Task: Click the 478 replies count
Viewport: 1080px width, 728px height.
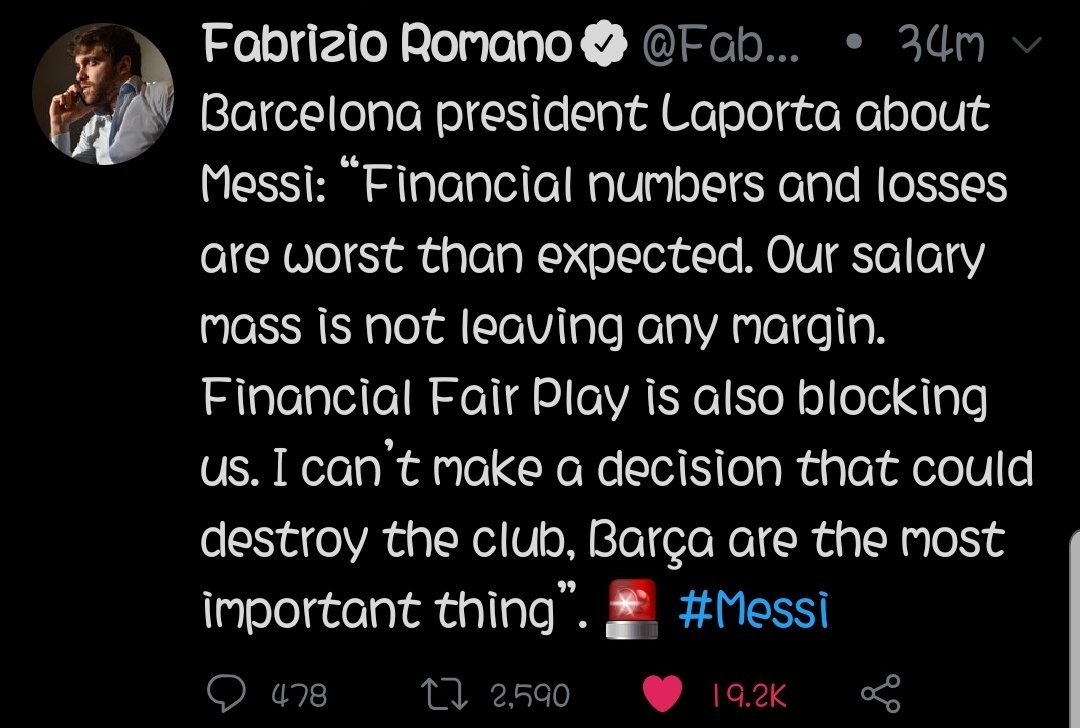Action: [x=300, y=695]
